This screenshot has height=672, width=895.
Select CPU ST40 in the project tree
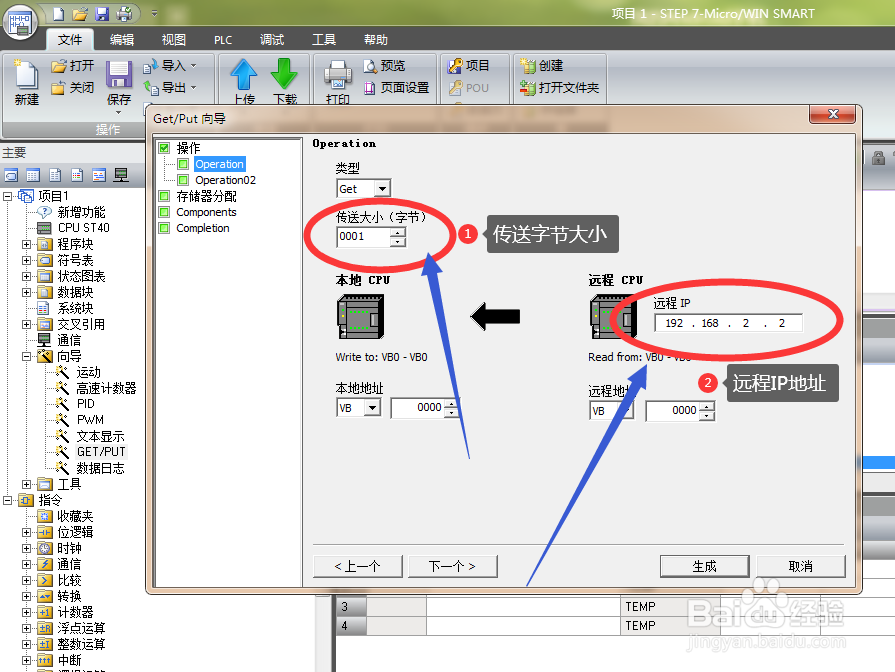83,228
